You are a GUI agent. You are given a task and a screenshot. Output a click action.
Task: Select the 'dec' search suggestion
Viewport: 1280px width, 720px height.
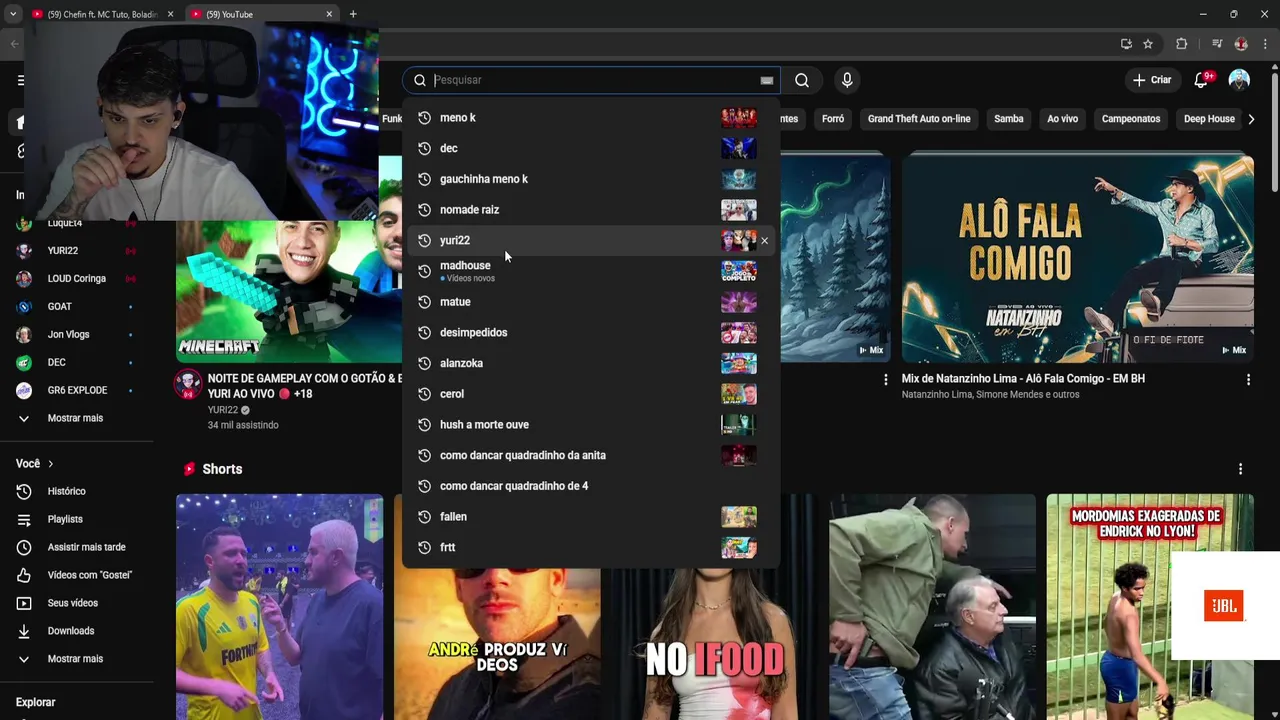(x=591, y=149)
